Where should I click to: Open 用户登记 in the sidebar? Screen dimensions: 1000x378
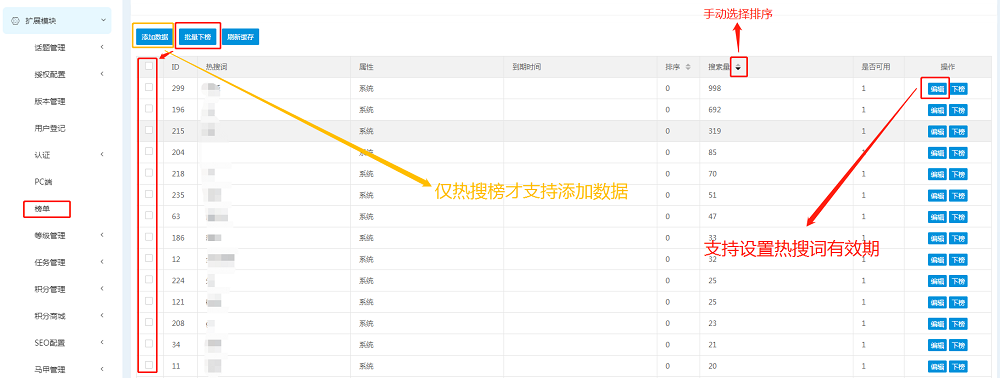click(50, 128)
